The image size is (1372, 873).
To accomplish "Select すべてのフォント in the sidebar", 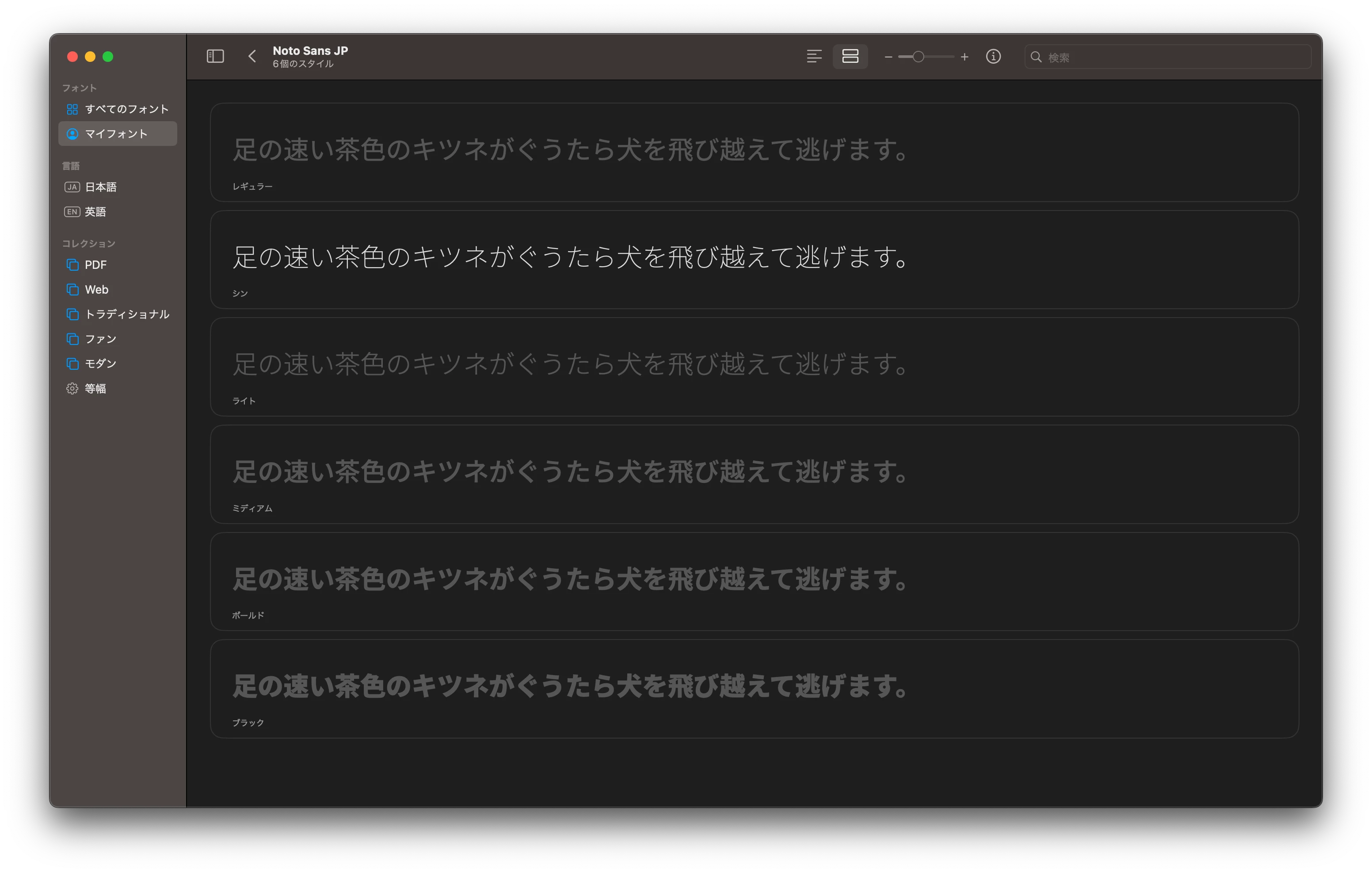I will 126,109.
